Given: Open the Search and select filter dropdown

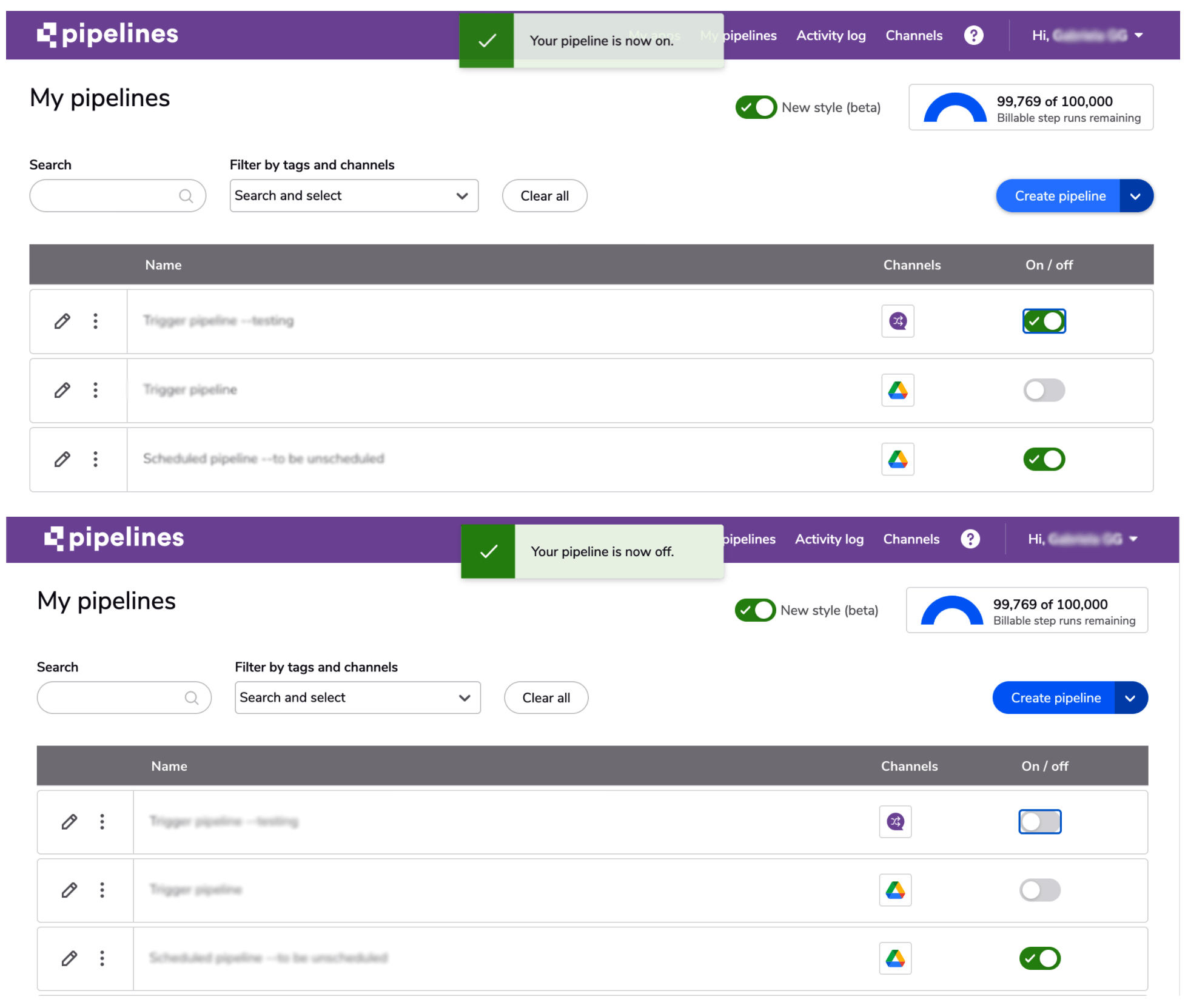Looking at the screenshot, I should tap(354, 195).
